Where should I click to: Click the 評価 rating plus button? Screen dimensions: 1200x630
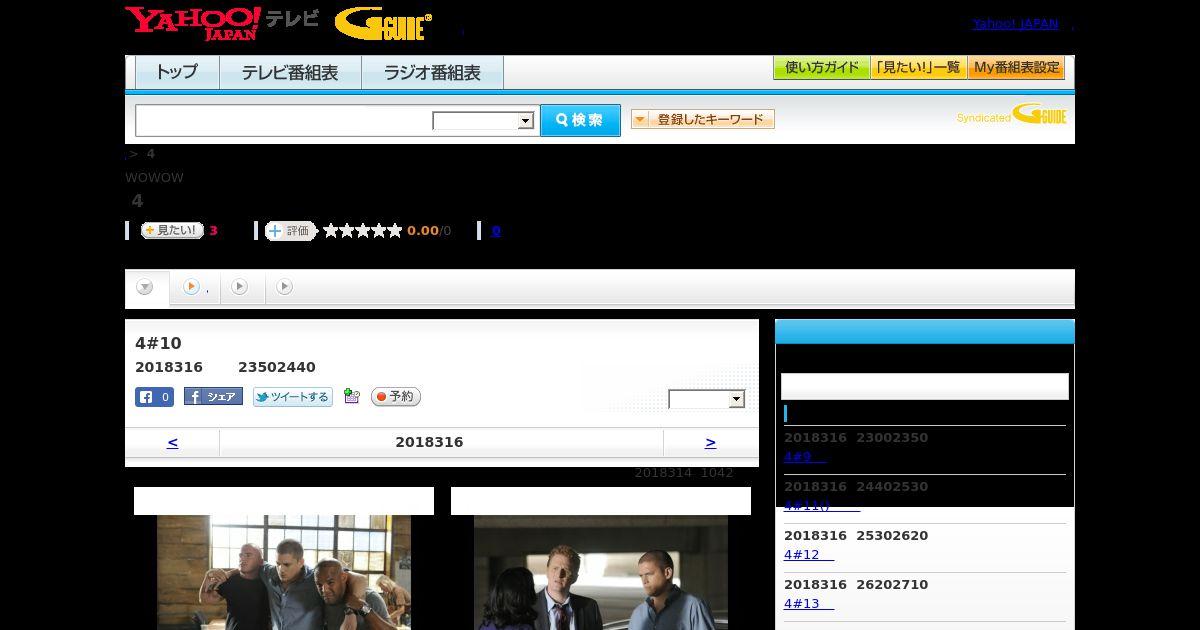point(290,231)
